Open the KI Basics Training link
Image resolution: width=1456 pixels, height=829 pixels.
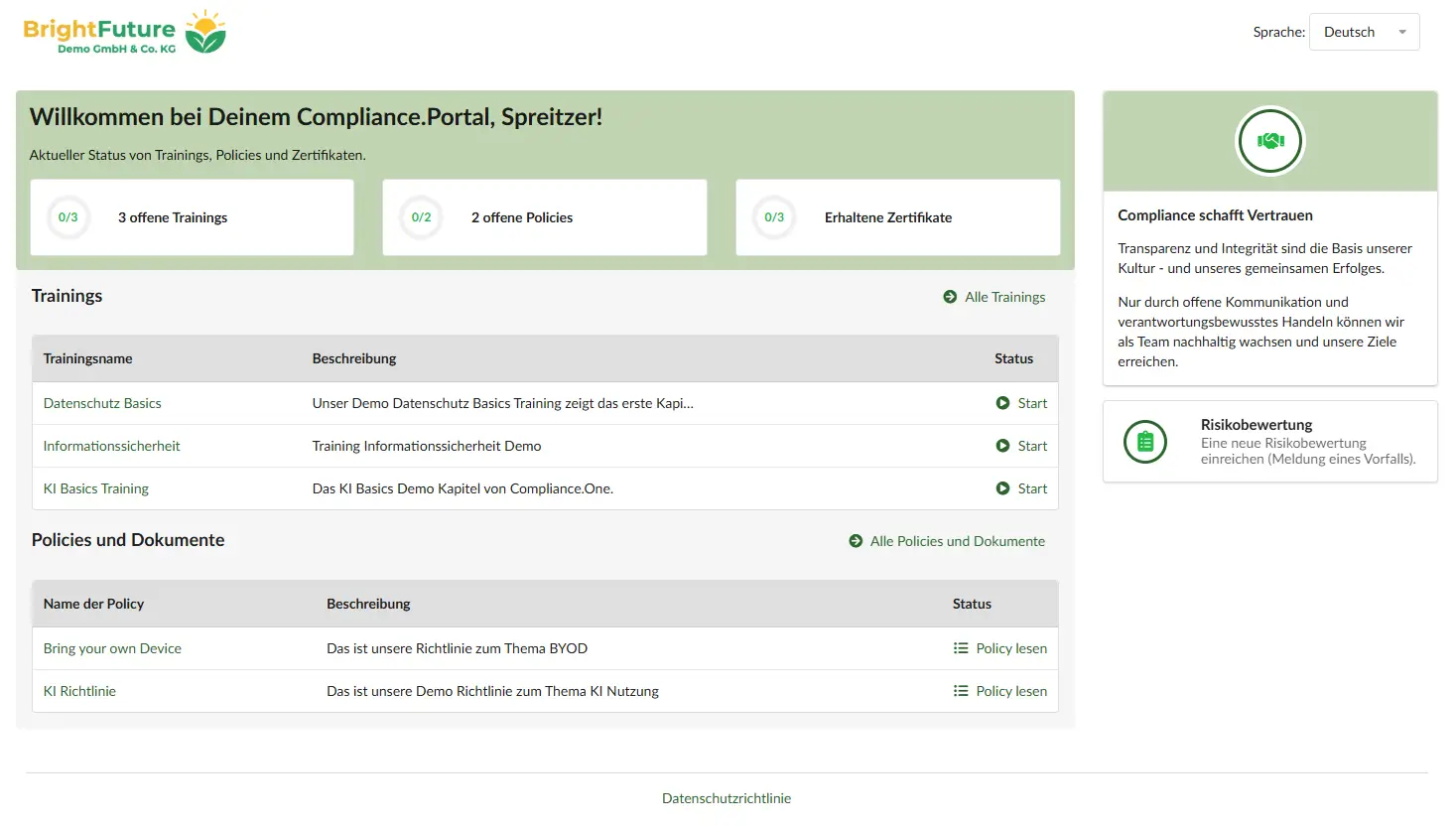coord(95,488)
